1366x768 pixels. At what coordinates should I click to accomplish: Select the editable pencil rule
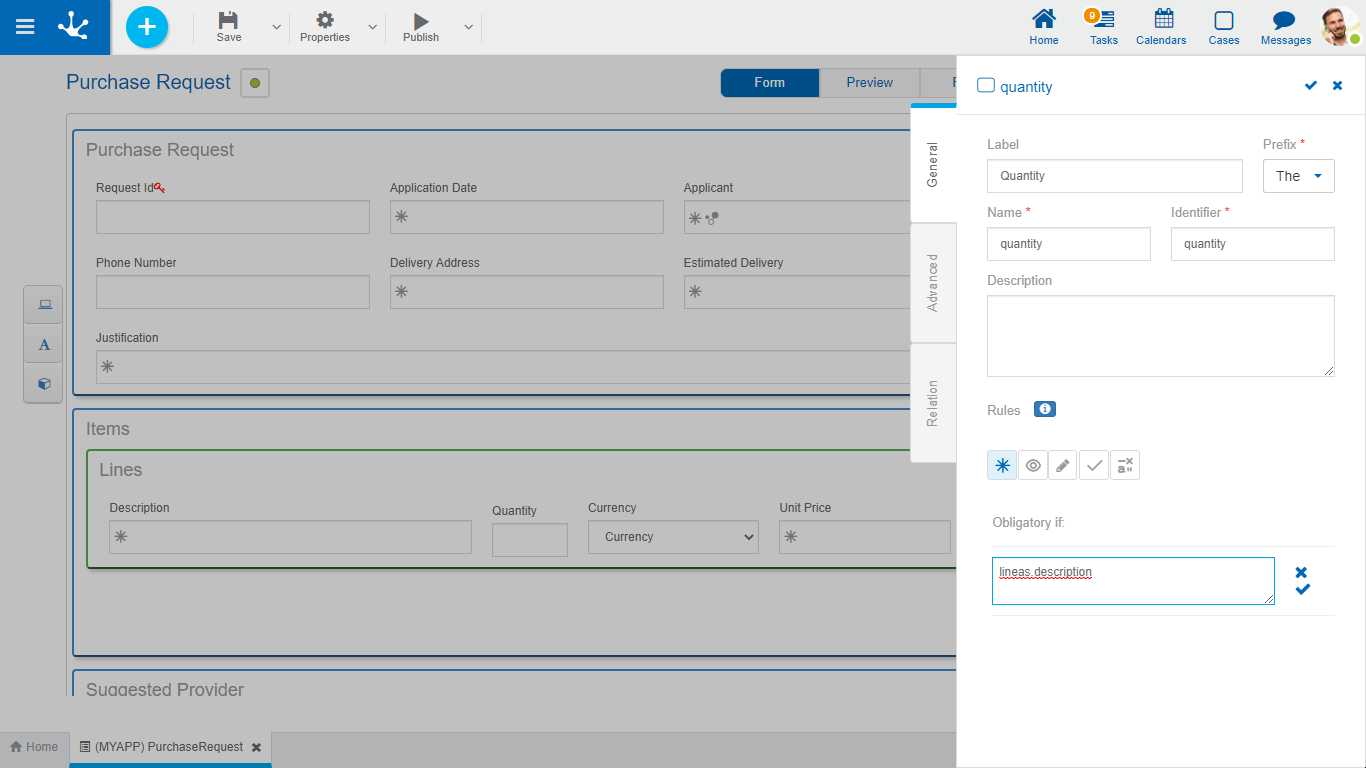click(x=1063, y=465)
